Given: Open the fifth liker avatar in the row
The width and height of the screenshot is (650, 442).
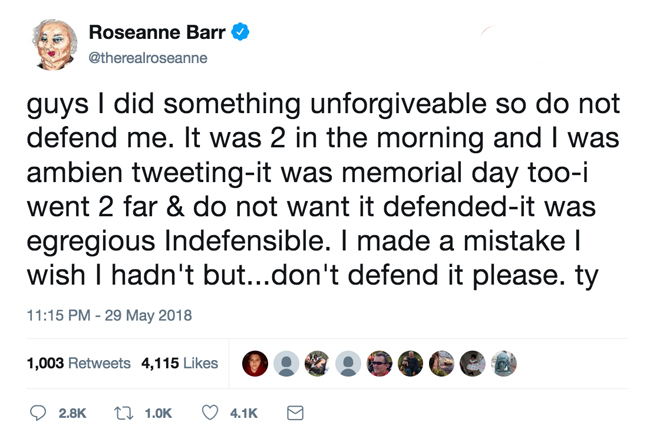Looking at the screenshot, I should click(379, 363).
